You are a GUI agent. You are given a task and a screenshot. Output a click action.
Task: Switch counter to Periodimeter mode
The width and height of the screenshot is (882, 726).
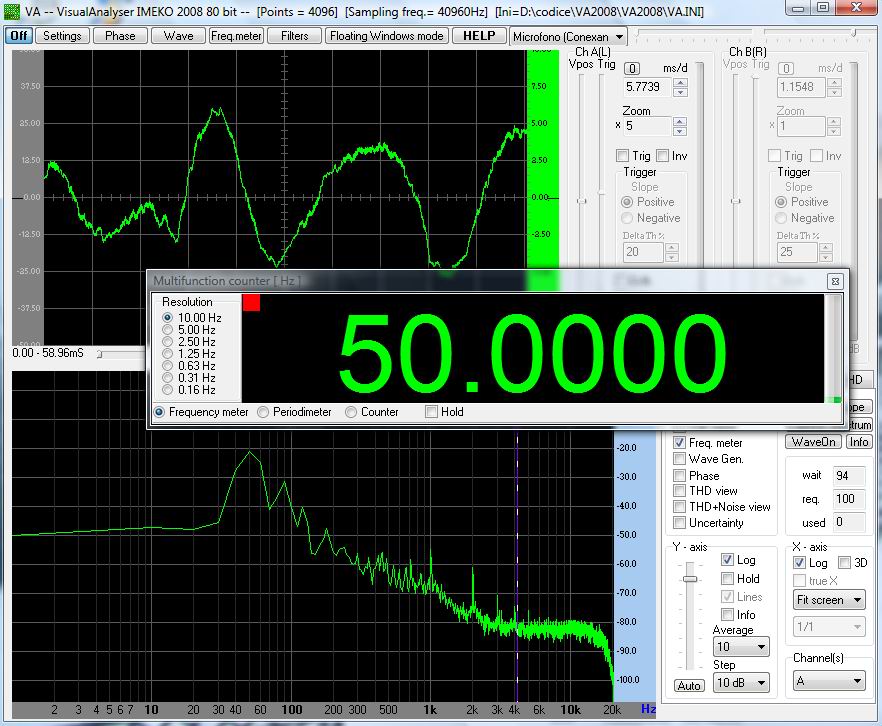click(261, 412)
